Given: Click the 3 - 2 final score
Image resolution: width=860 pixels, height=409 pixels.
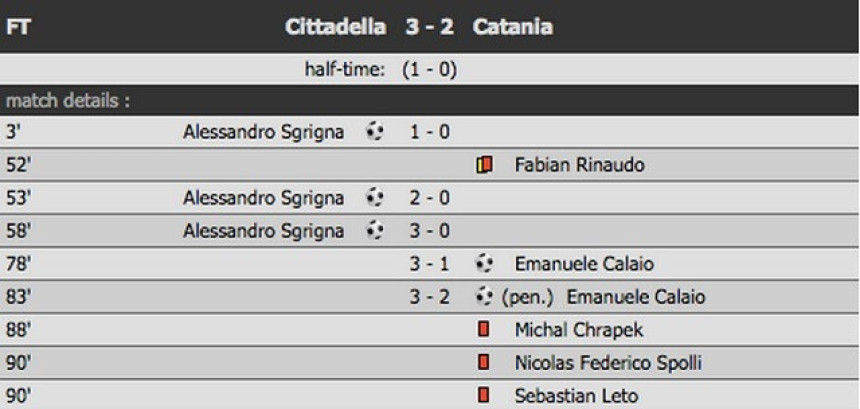Looking at the screenshot, I should coord(429,27).
